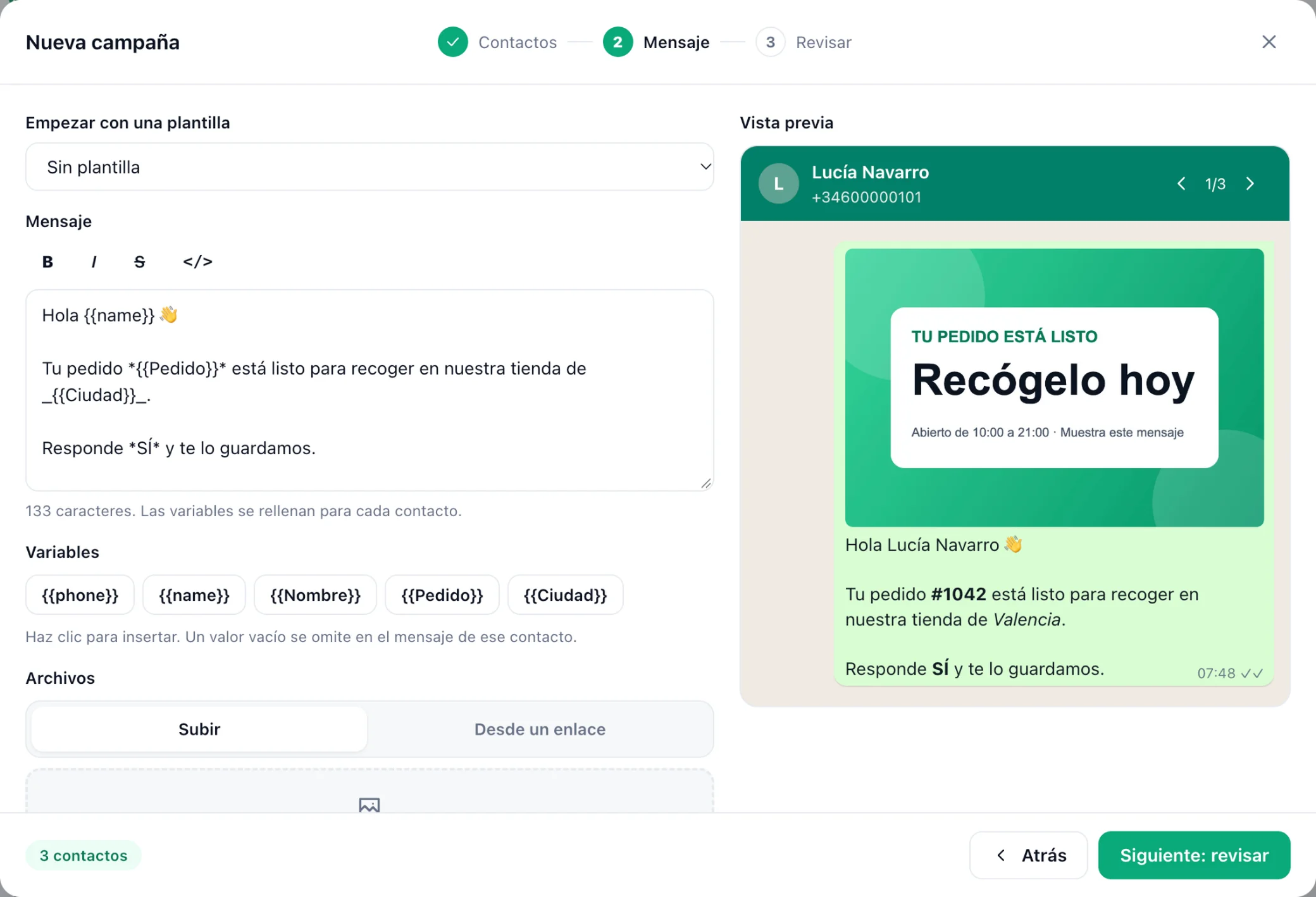Screen dimensions: 1316x897
Task: Insert the {{Pedido}} variable
Action: [442, 595]
